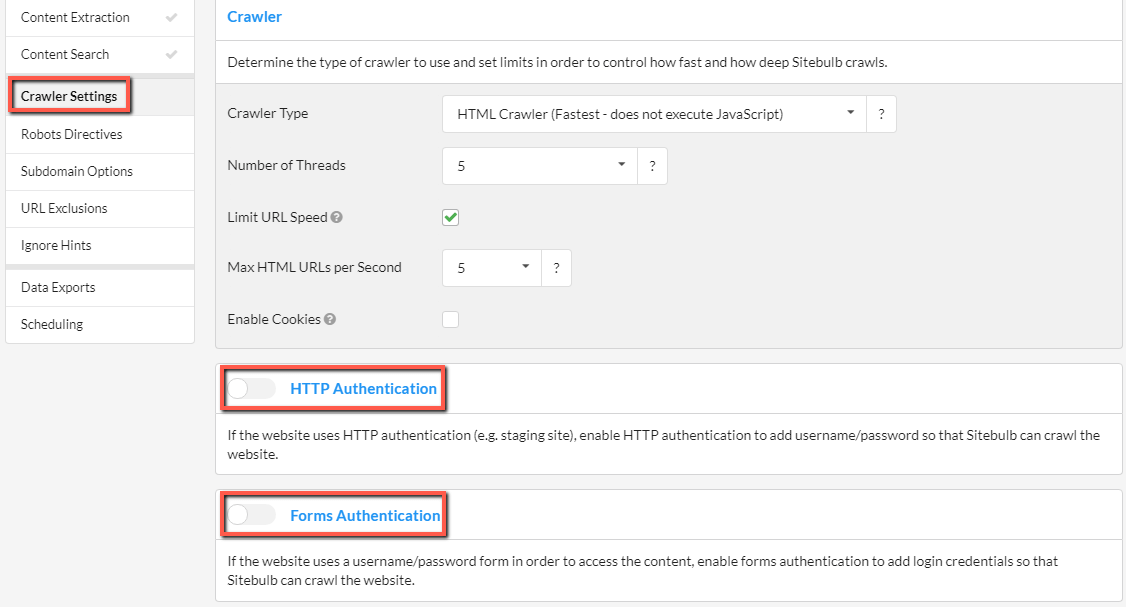Click the question mark beside Number of Threads
The width and height of the screenshot is (1126, 607).
(652, 166)
